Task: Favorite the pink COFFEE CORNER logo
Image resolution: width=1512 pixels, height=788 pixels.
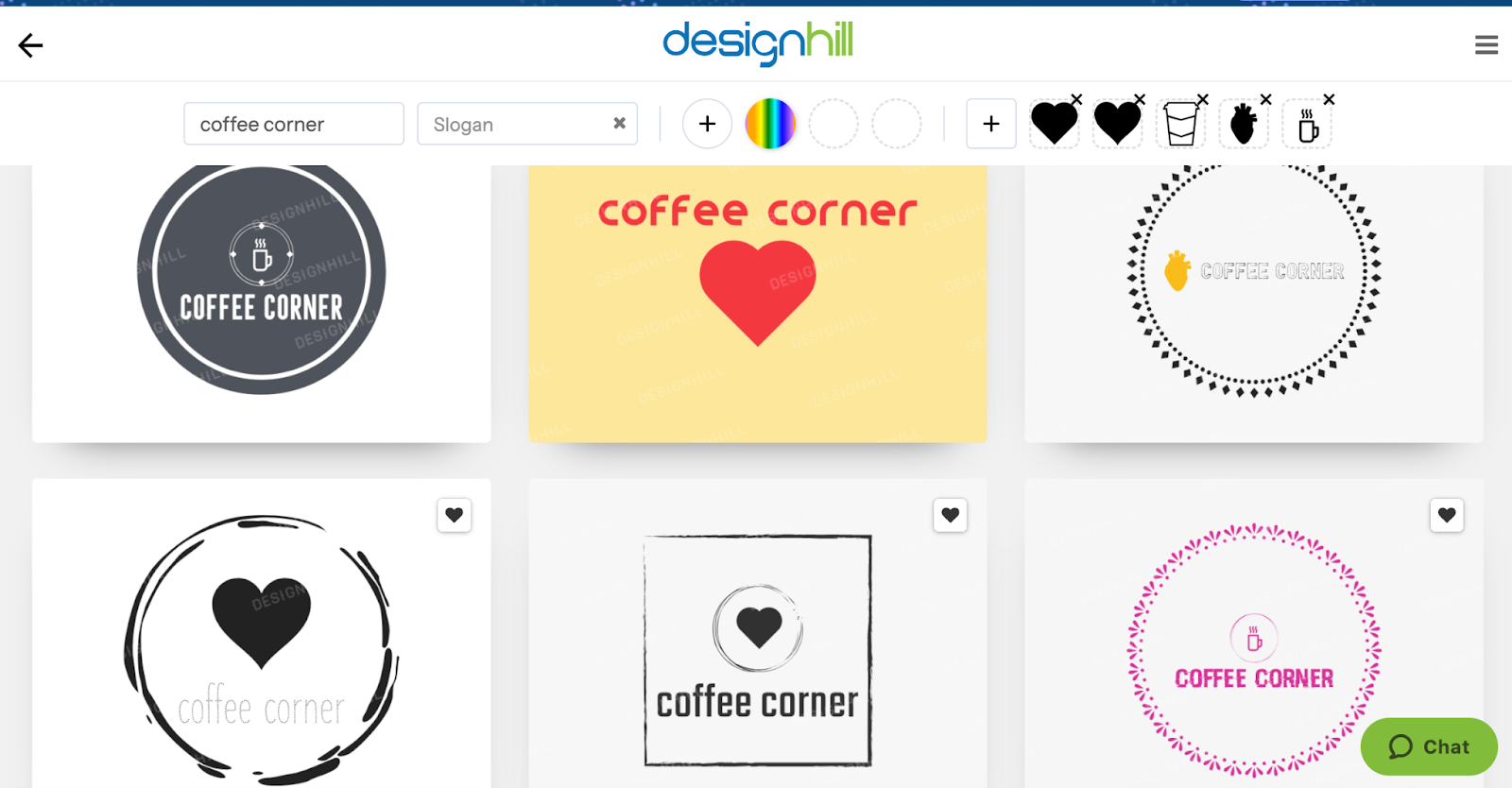Action: (x=1447, y=515)
